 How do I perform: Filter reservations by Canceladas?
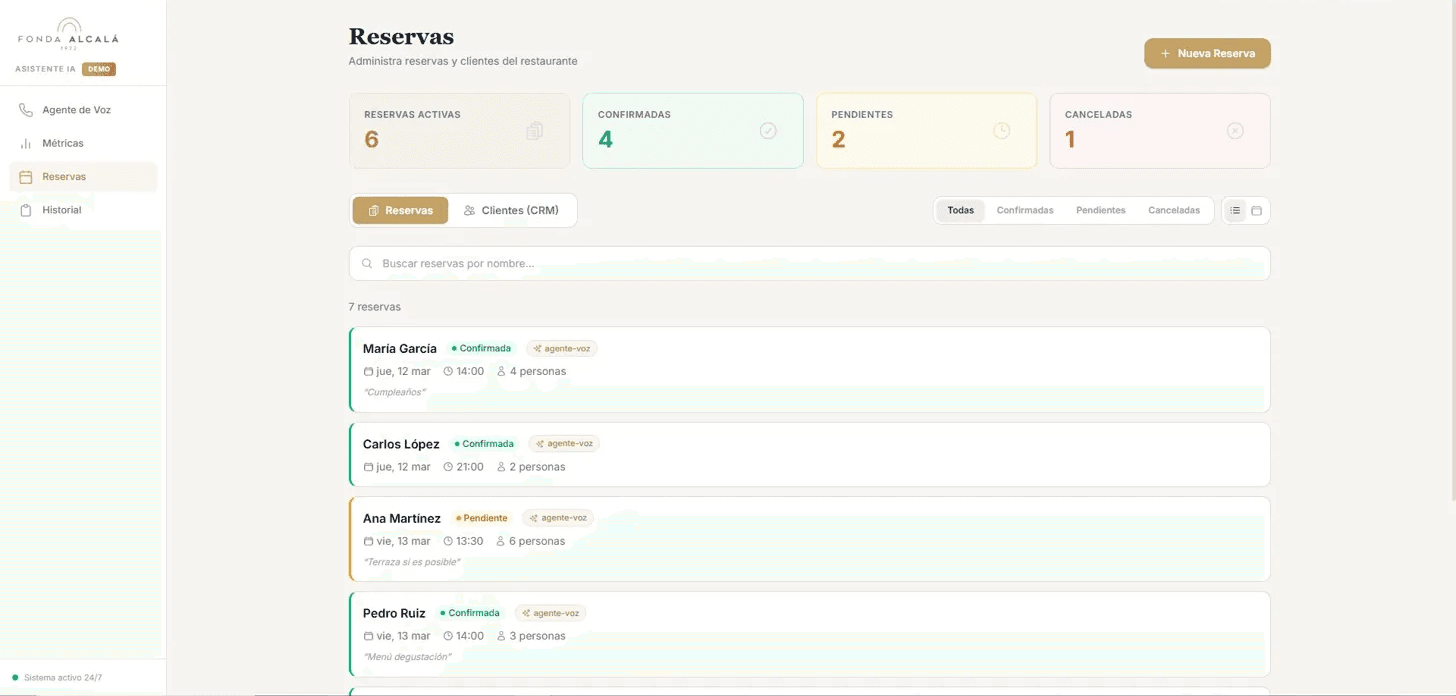1174,210
